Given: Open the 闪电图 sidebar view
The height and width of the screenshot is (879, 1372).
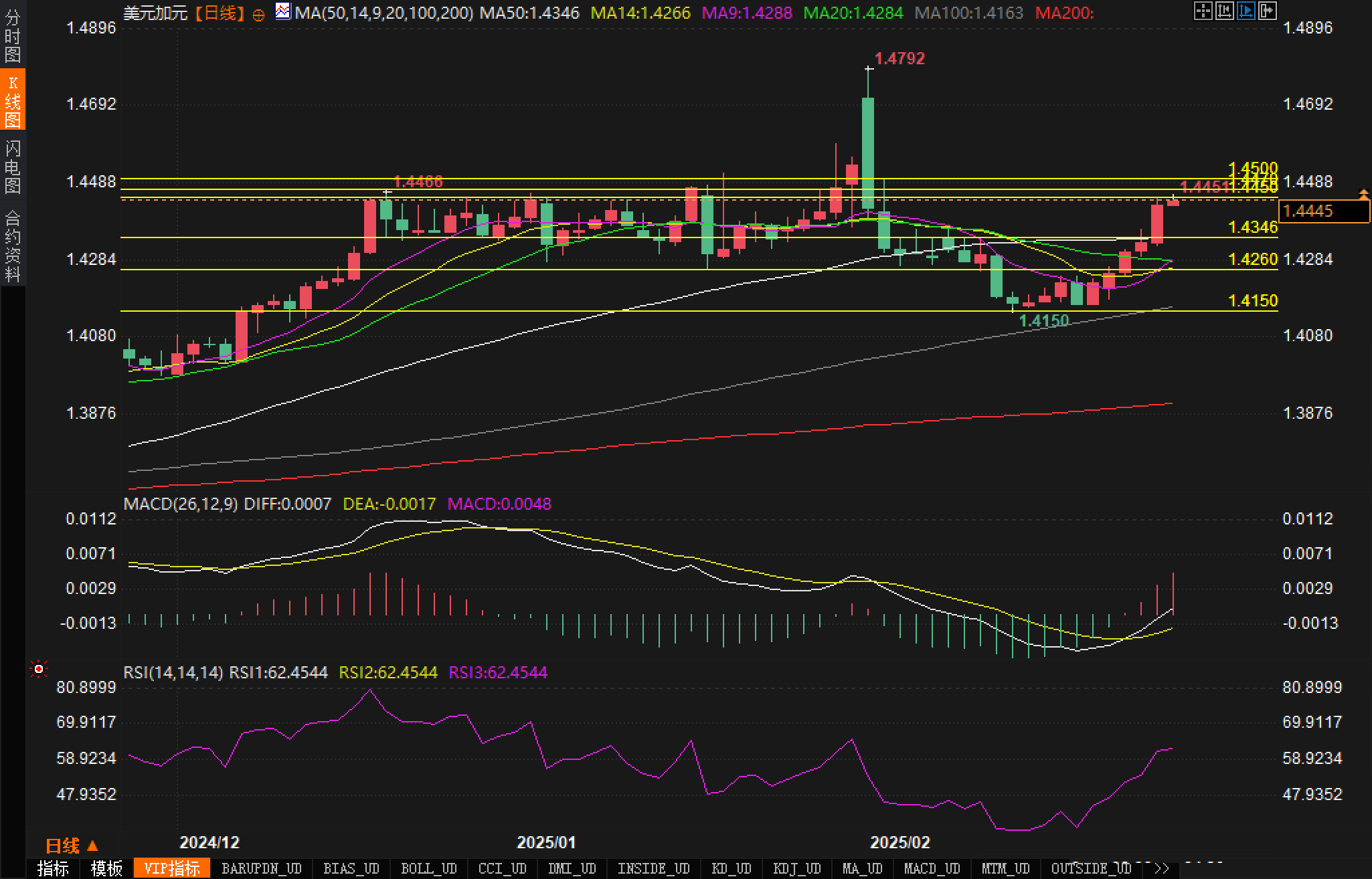Looking at the screenshot, I should click(12, 167).
